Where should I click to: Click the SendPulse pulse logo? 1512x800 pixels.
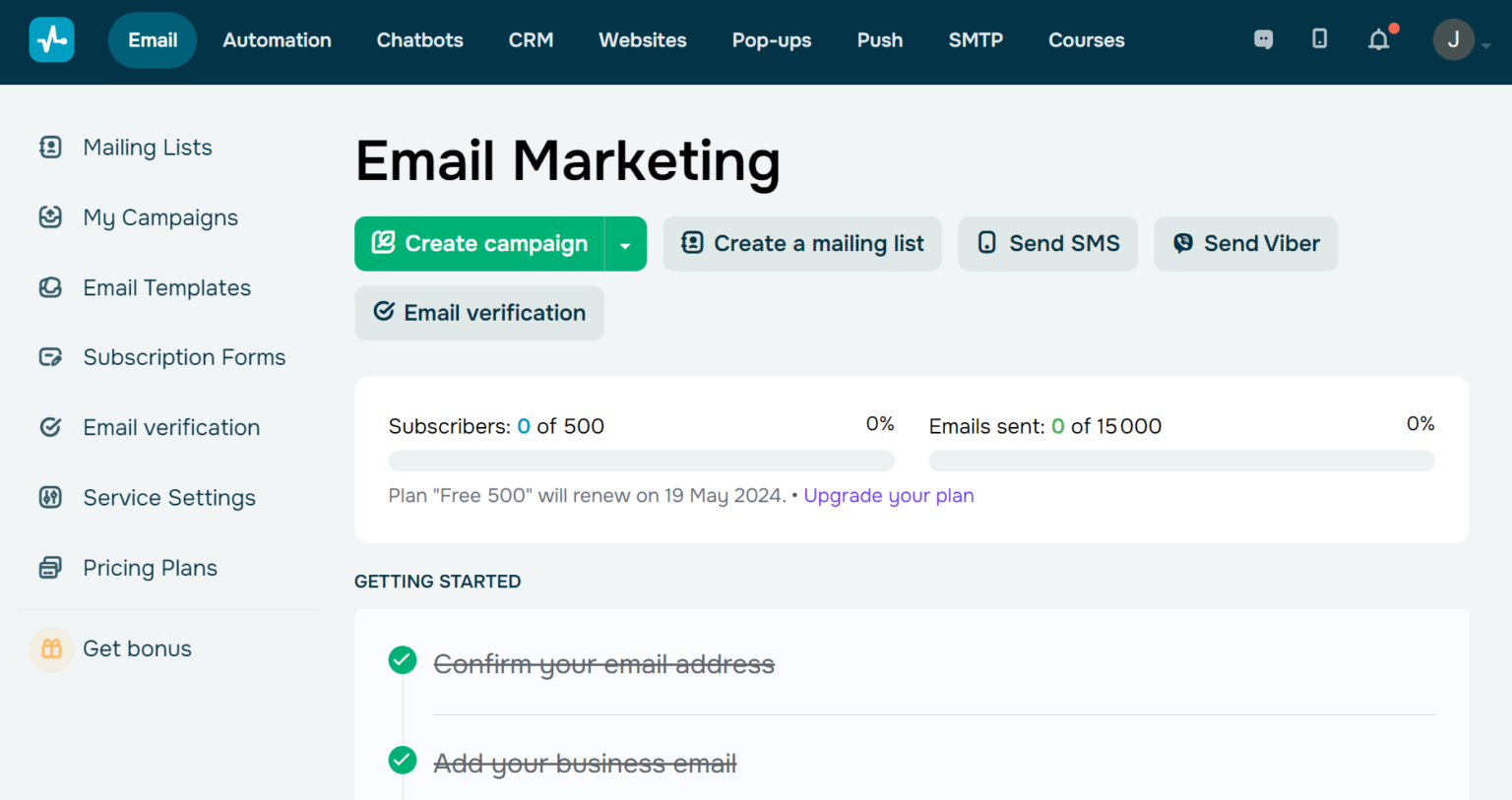click(x=51, y=39)
